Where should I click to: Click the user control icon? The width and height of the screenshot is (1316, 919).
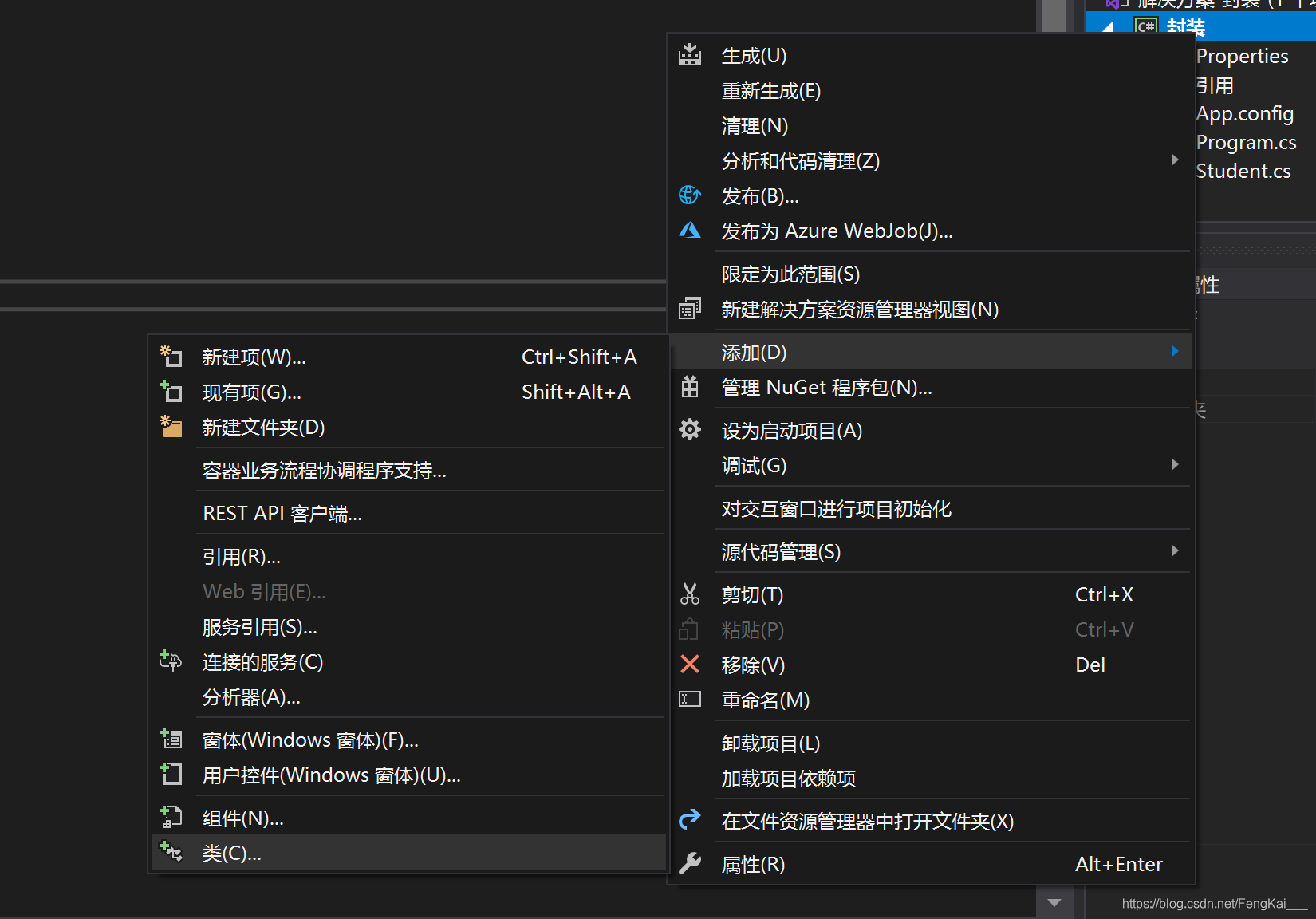point(171,774)
